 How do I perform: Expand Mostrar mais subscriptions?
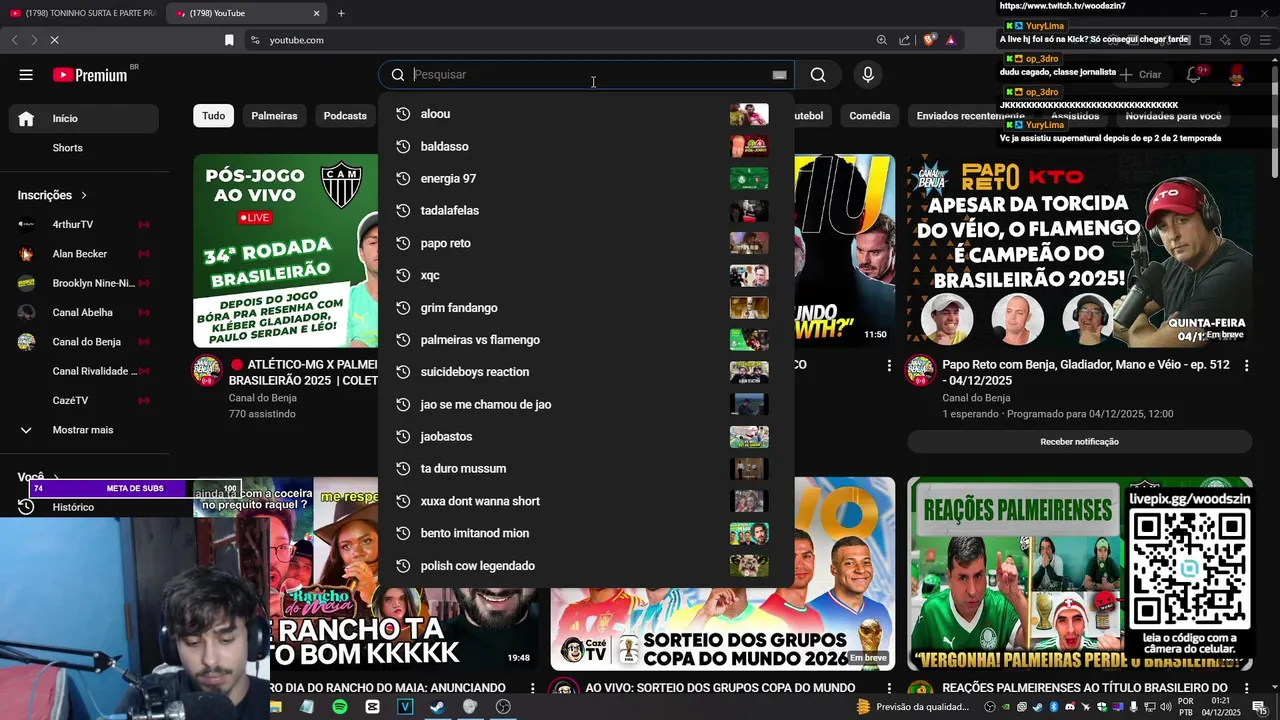tap(84, 430)
